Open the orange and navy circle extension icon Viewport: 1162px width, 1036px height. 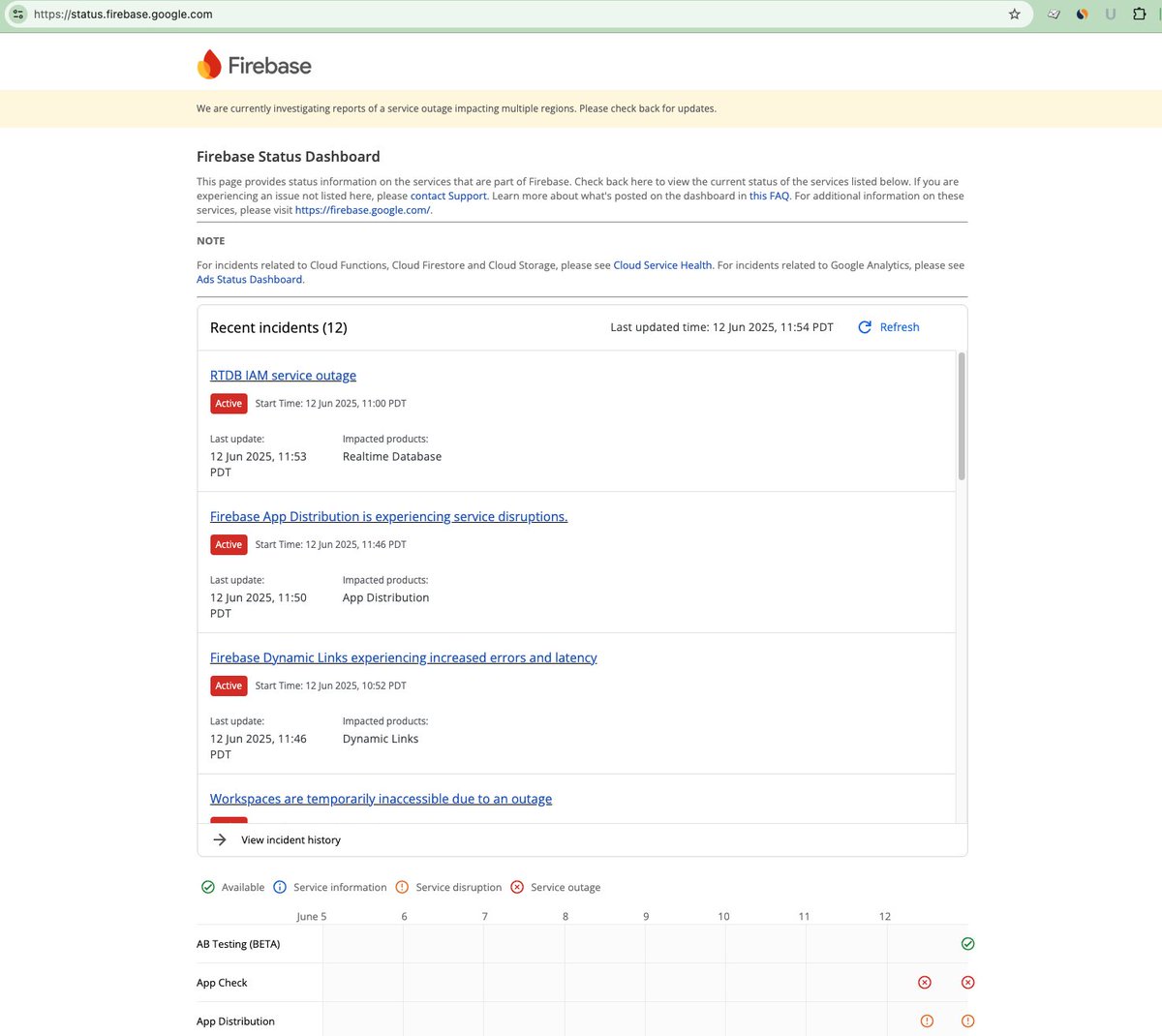coord(1082,15)
